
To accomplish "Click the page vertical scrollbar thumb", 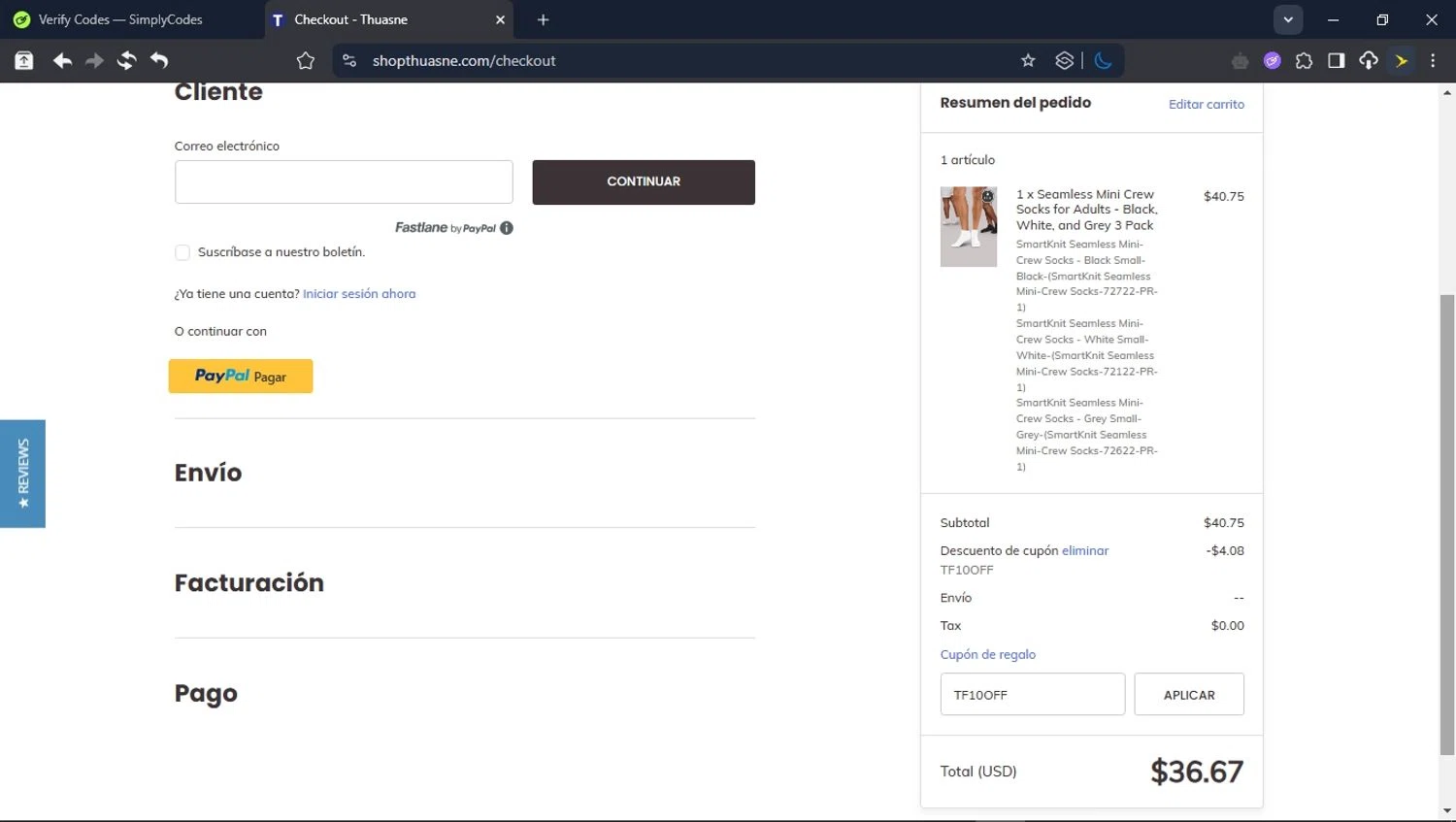I will coord(1447,524).
